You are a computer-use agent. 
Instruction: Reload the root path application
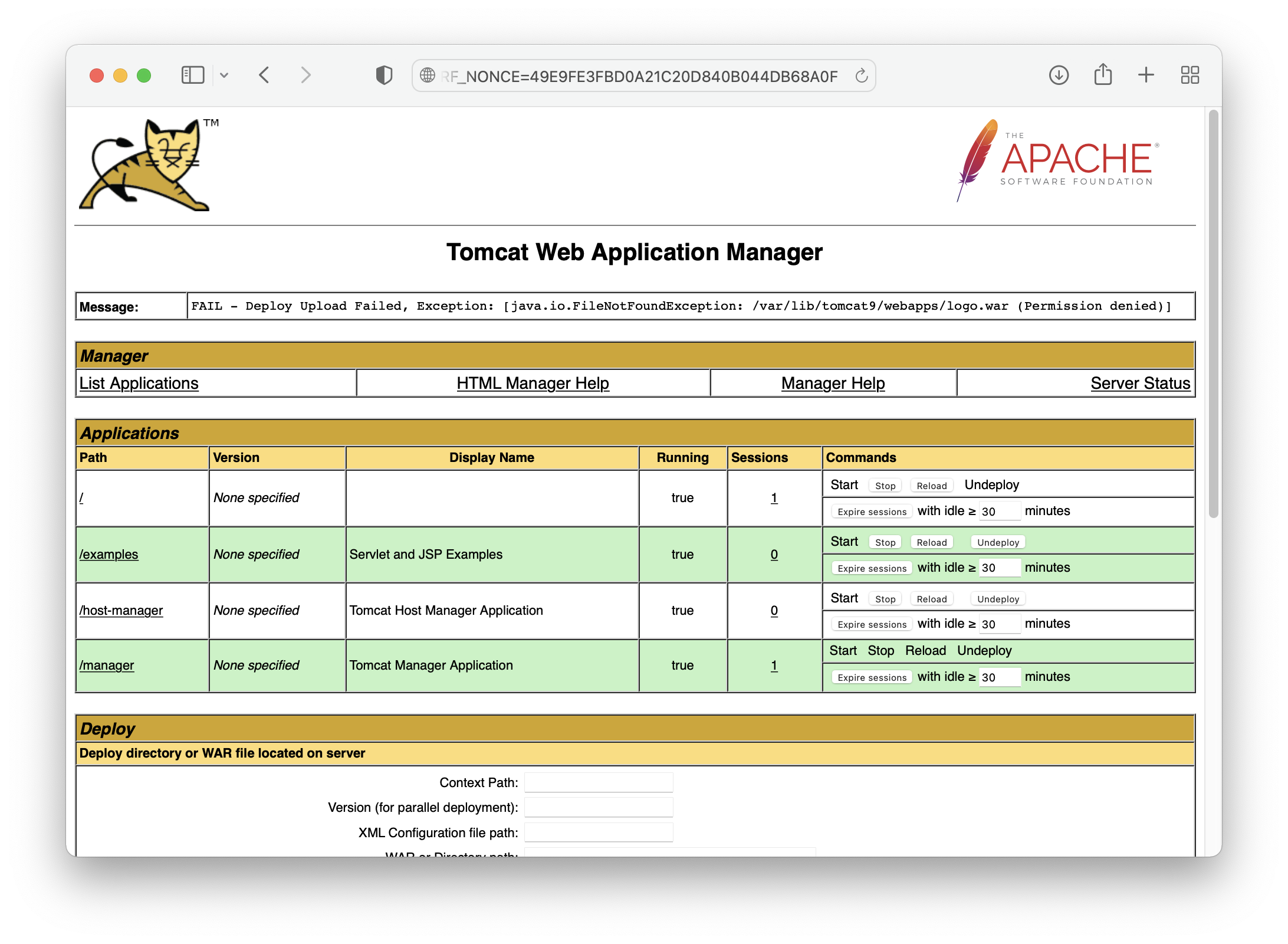931,486
